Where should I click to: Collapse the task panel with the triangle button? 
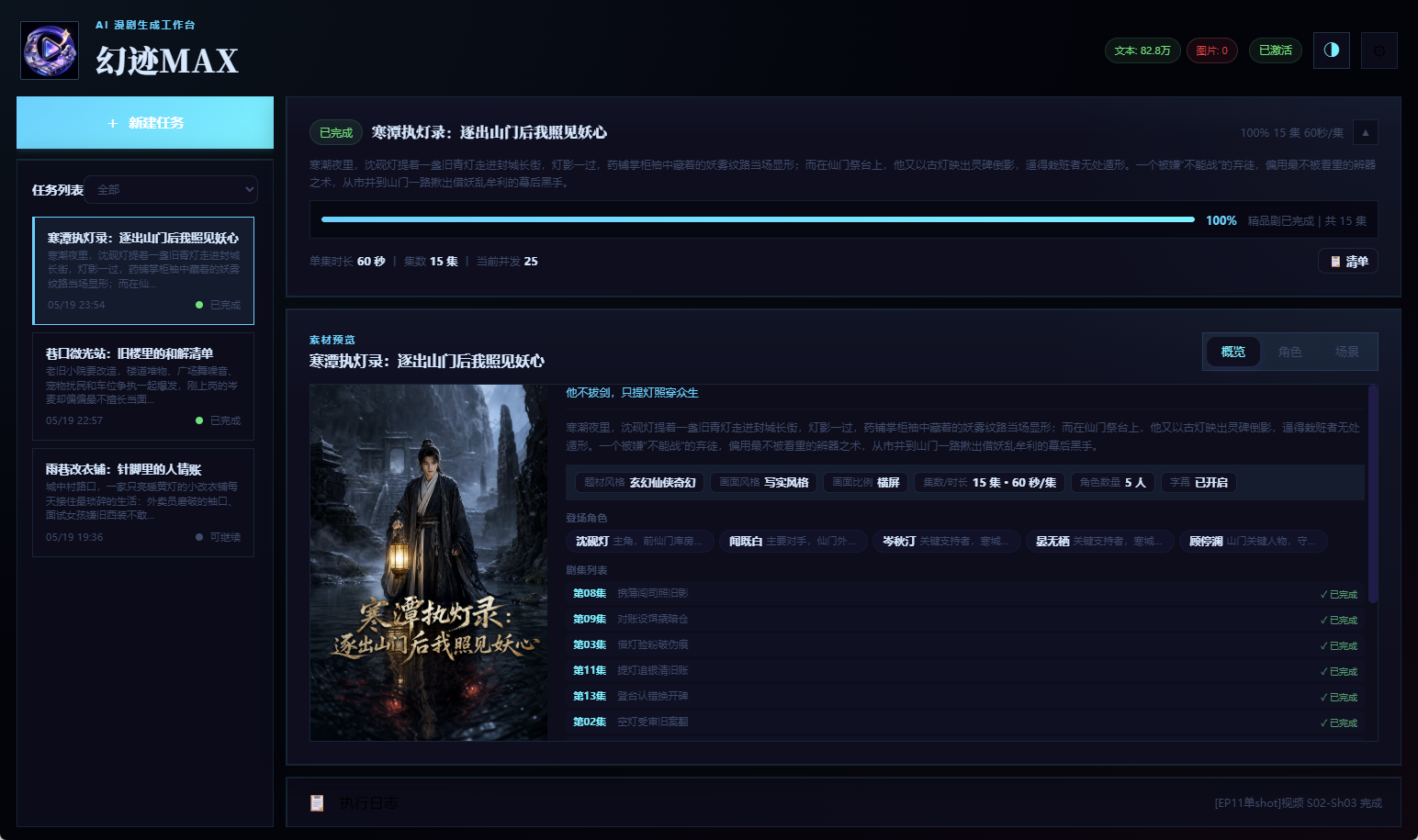[1366, 132]
